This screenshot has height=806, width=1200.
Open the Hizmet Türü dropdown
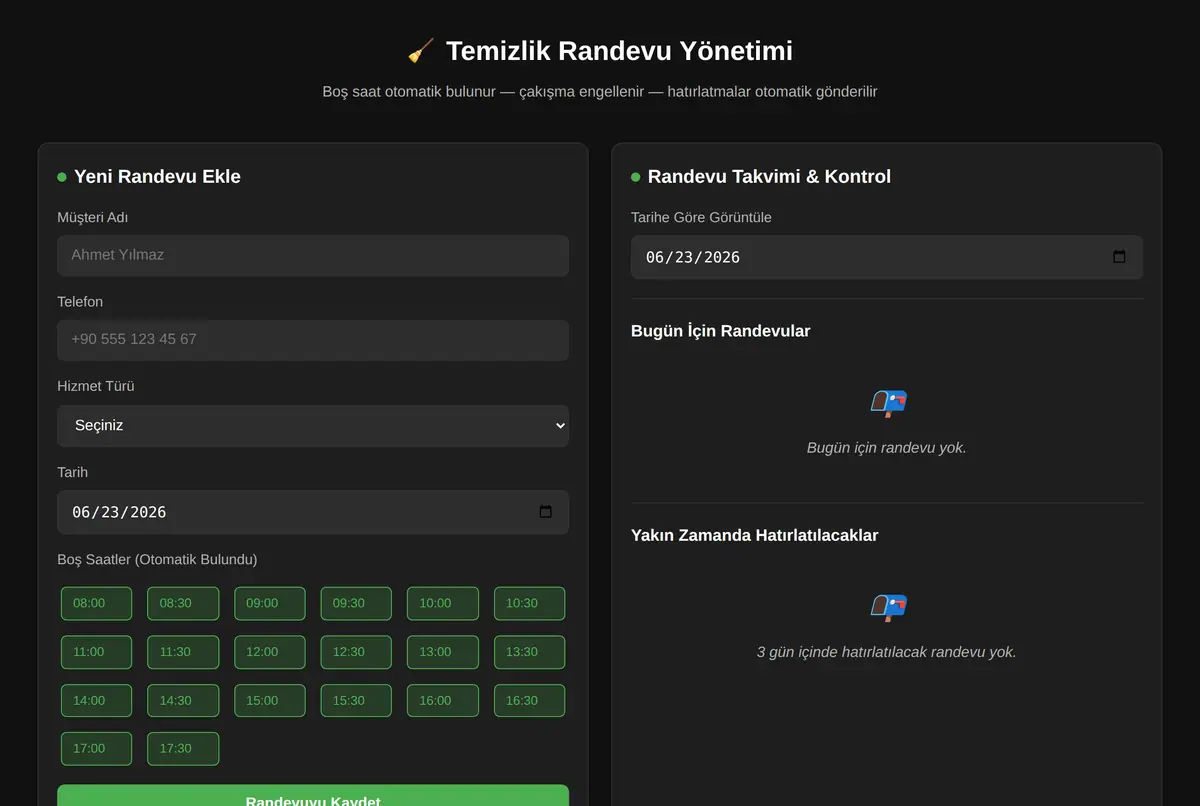pos(313,426)
